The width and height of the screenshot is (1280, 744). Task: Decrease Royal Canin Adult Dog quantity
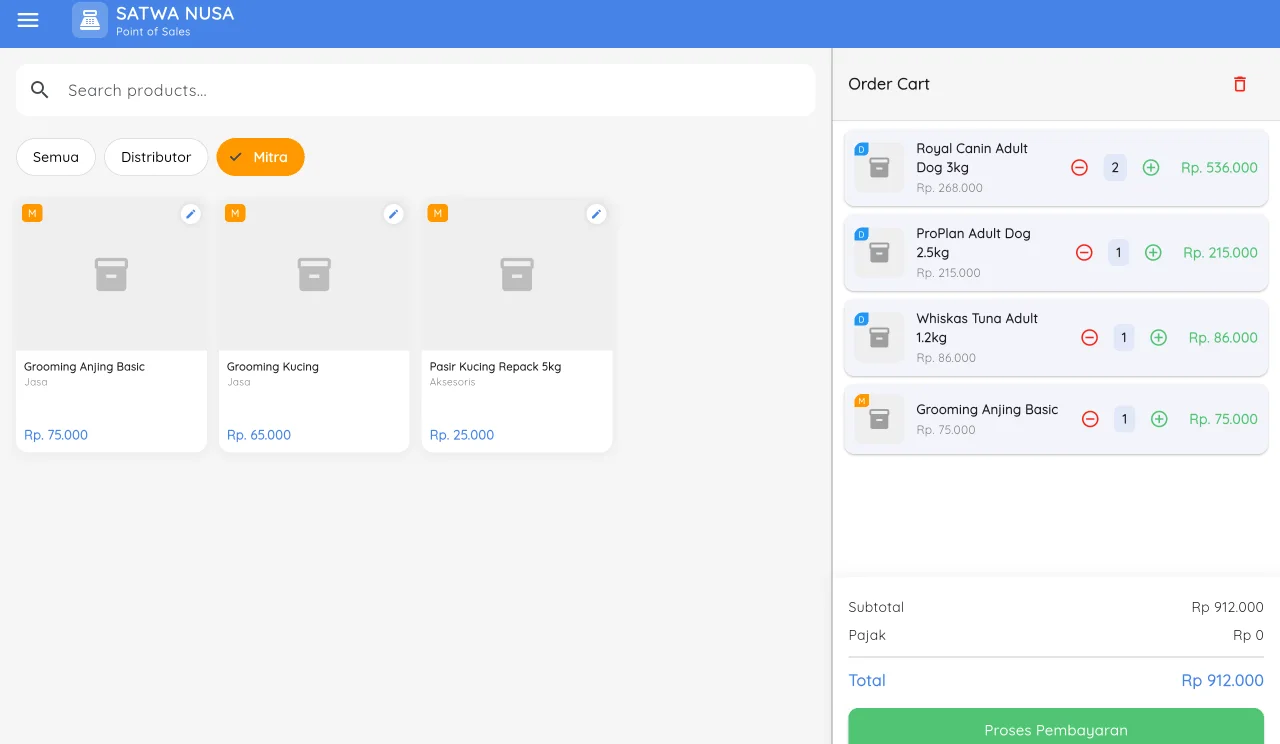(1080, 168)
